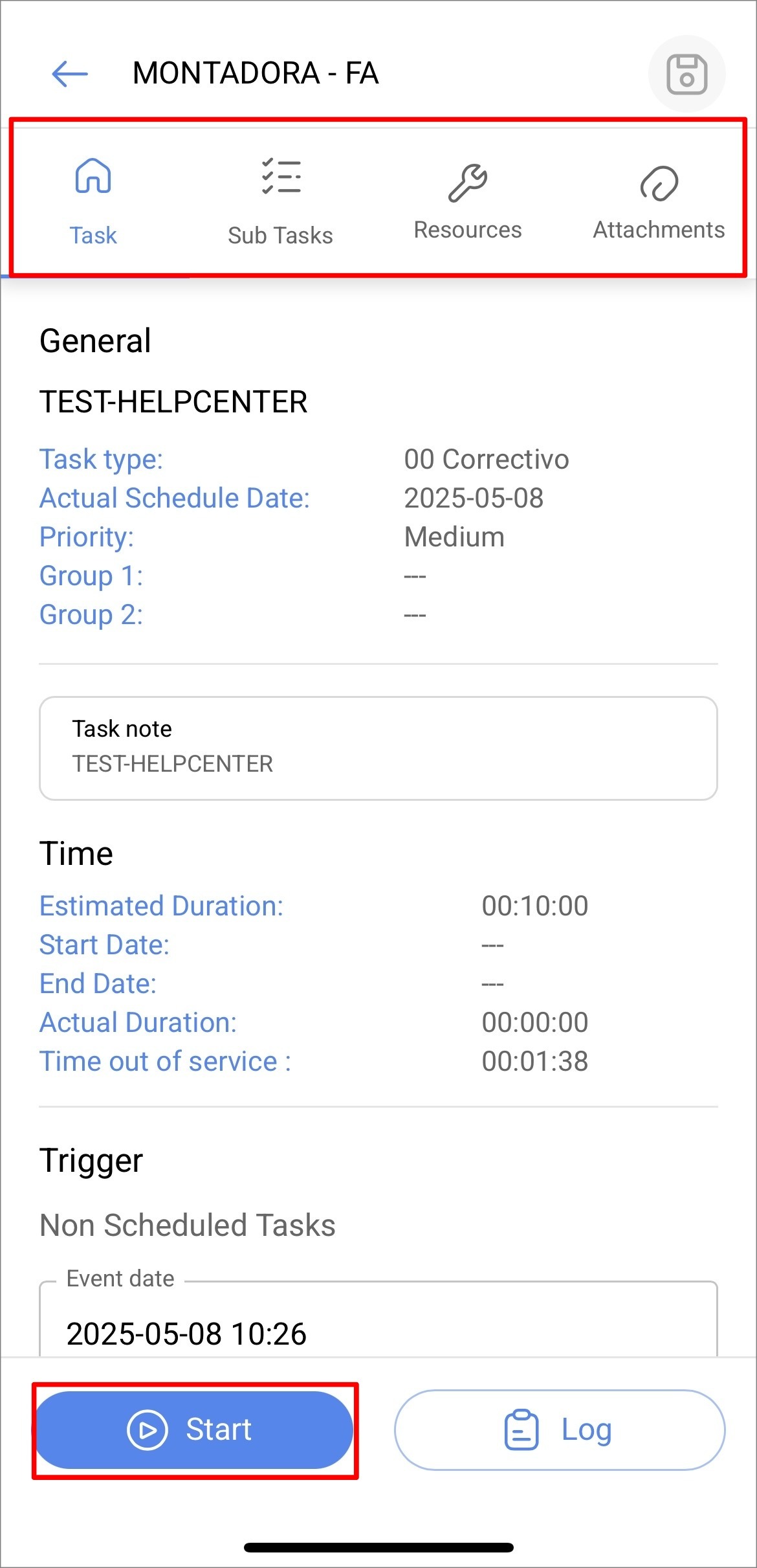The width and height of the screenshot is (757, 1568).
Task: Tap the Estimated Duration value 00:10:00
Action: click(x=534, y=906)
